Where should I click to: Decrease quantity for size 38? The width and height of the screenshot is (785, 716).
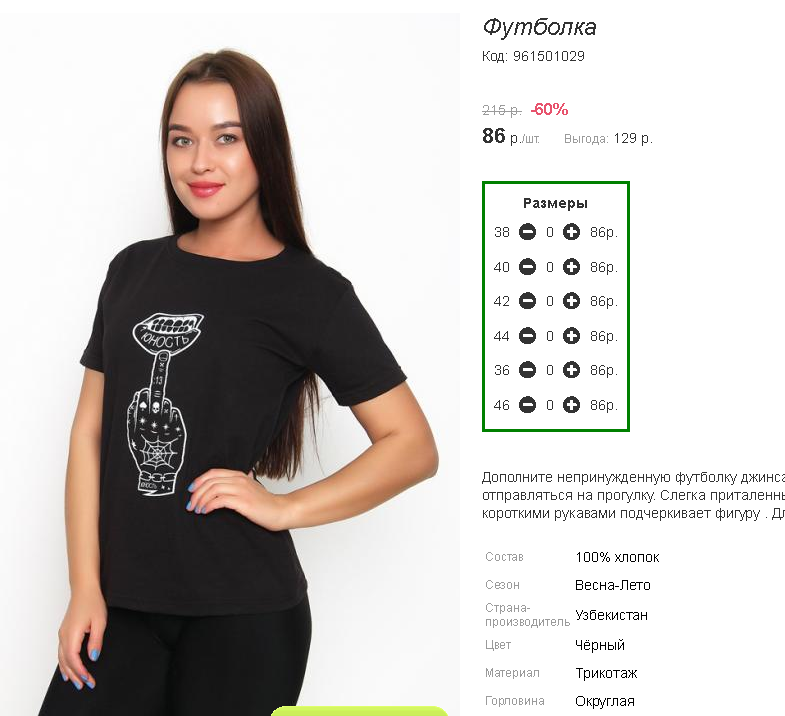tap(527, 232)
